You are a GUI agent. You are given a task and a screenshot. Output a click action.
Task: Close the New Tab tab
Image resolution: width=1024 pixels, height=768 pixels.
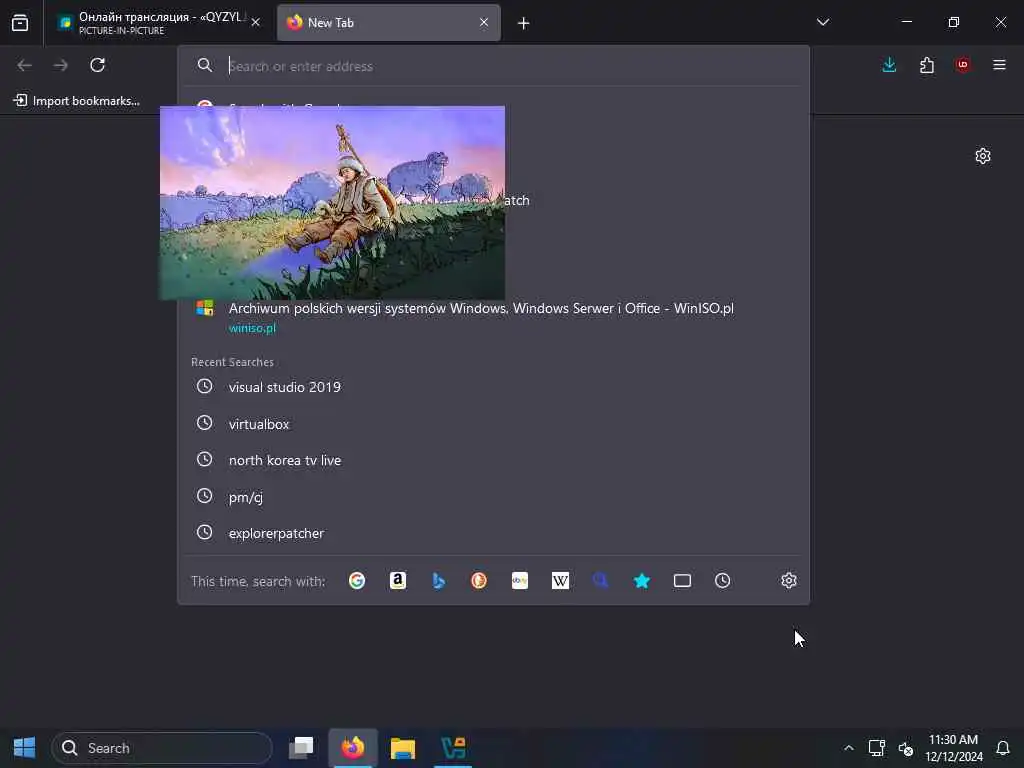[484, 23]
